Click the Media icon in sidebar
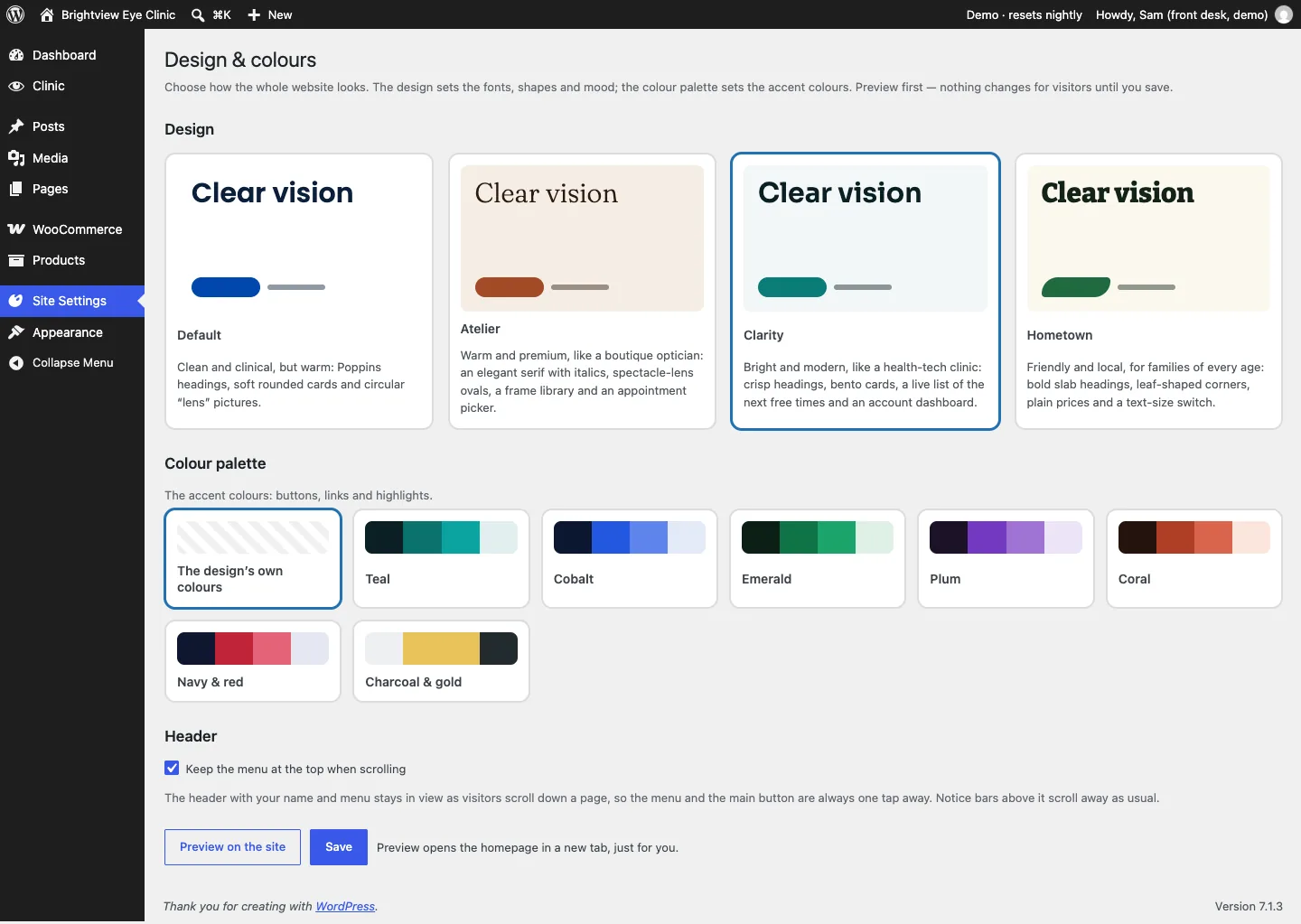The image size is (1301, 924). tap(16, 158)
